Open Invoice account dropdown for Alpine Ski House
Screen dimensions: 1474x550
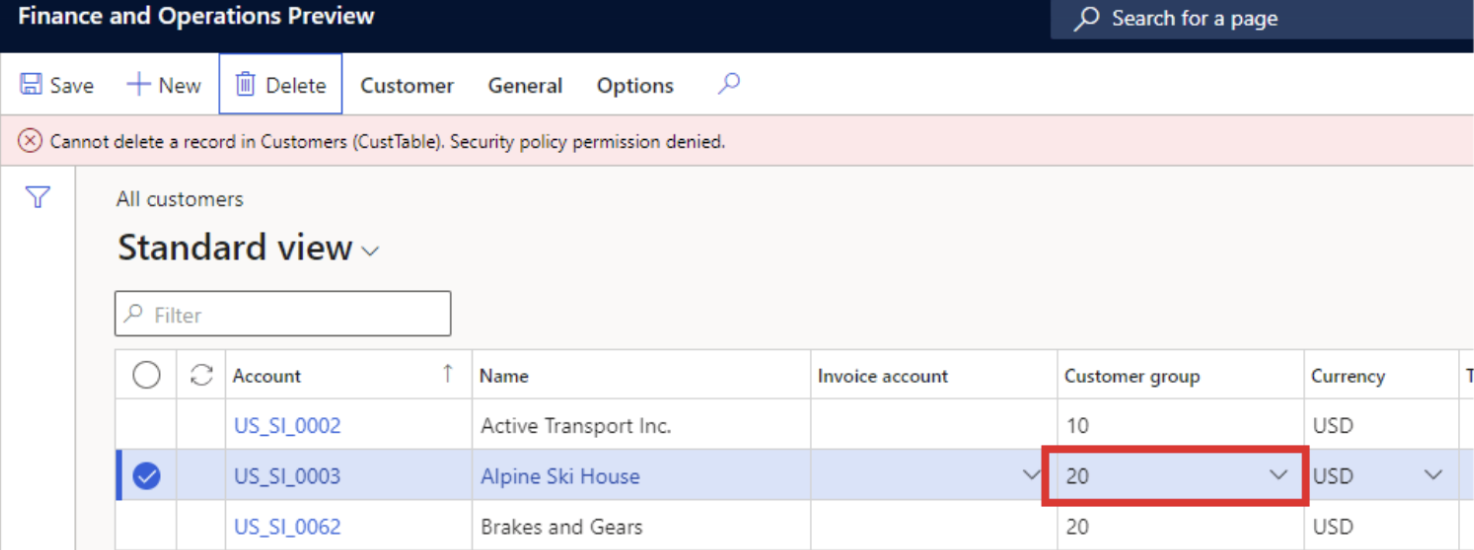coord(1032,475)
